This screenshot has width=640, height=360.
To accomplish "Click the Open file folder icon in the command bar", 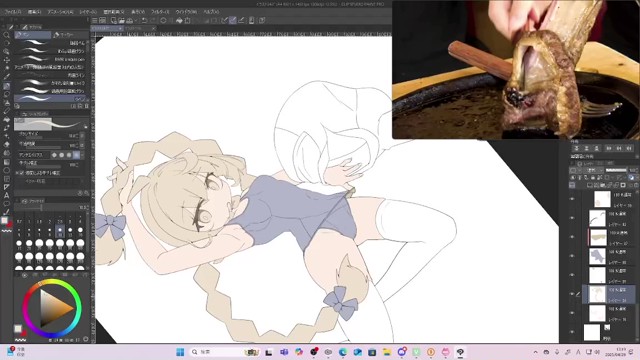I will click(121, 20).
